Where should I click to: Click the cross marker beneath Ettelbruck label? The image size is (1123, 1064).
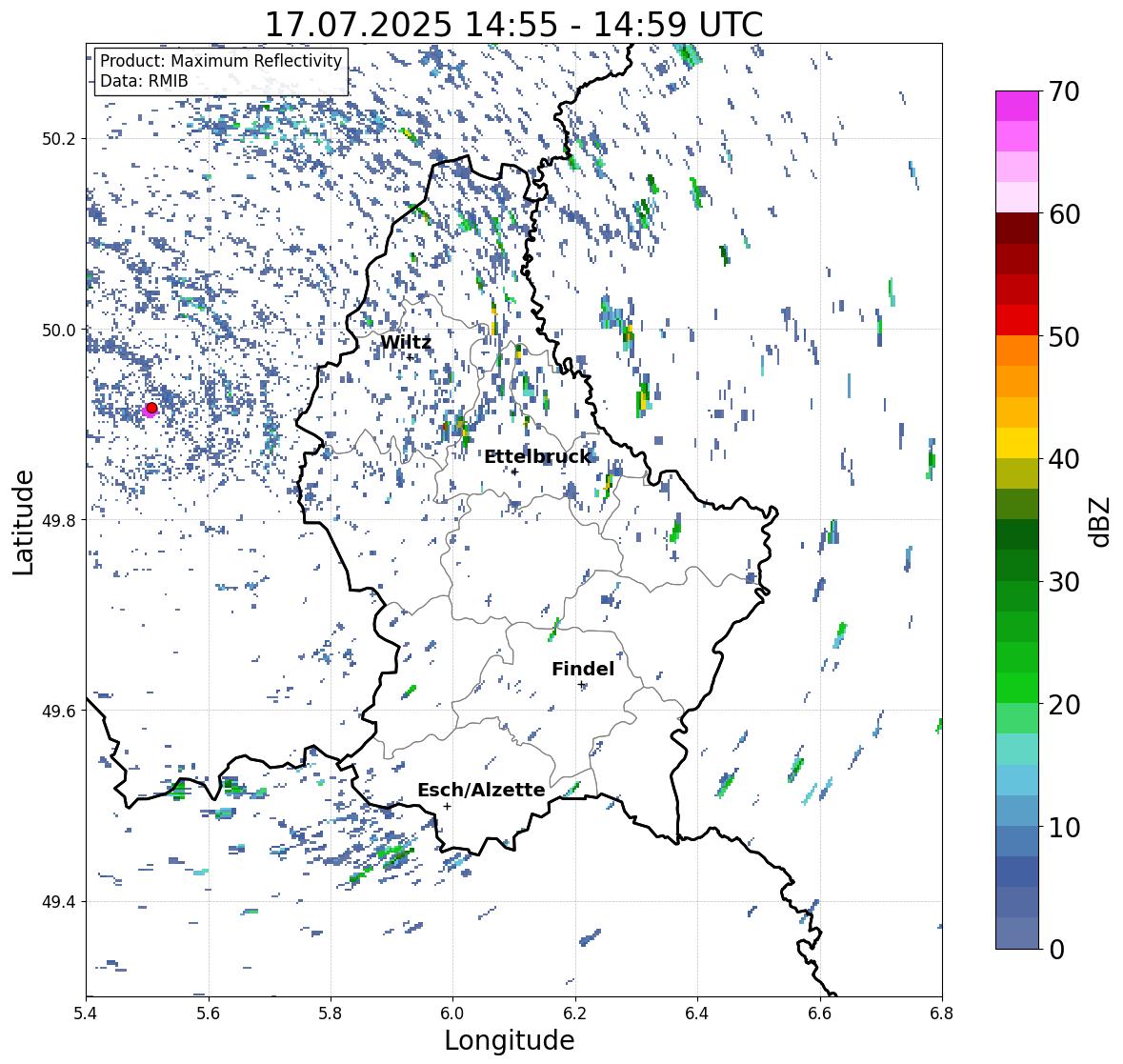pos(514,472)
